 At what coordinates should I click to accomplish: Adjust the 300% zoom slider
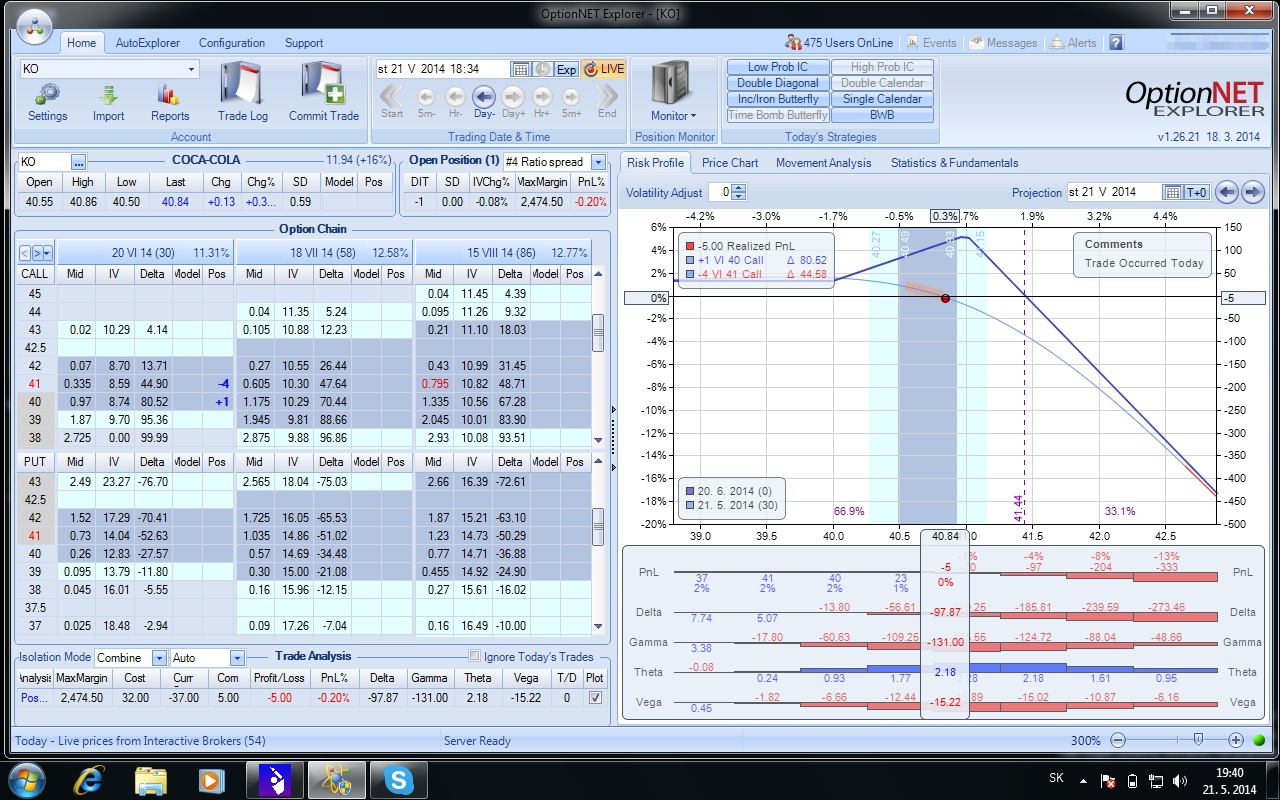pos(1198,740)
